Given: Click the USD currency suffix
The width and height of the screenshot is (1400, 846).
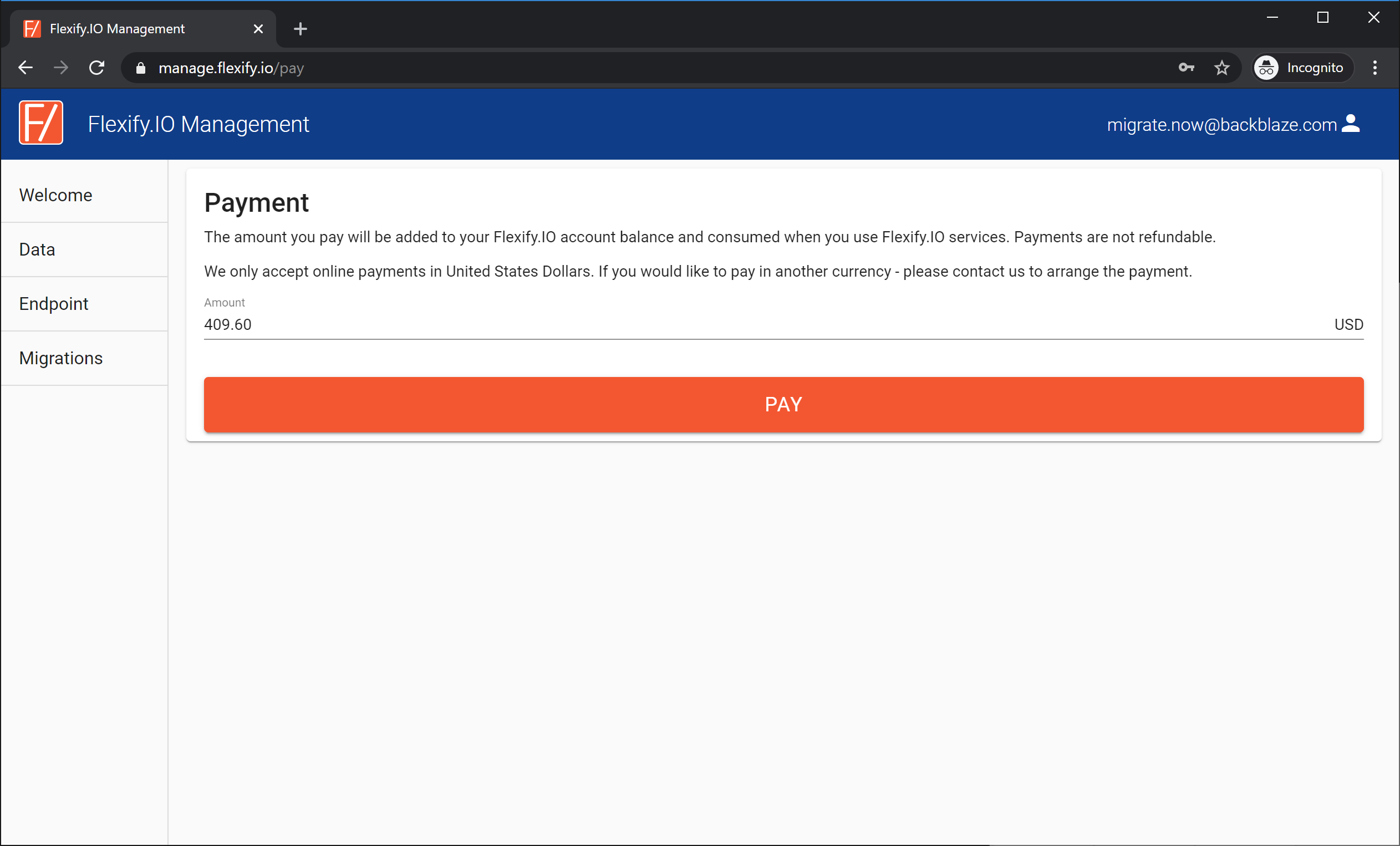Looking at the screenshot, I should pos(1349,324).
